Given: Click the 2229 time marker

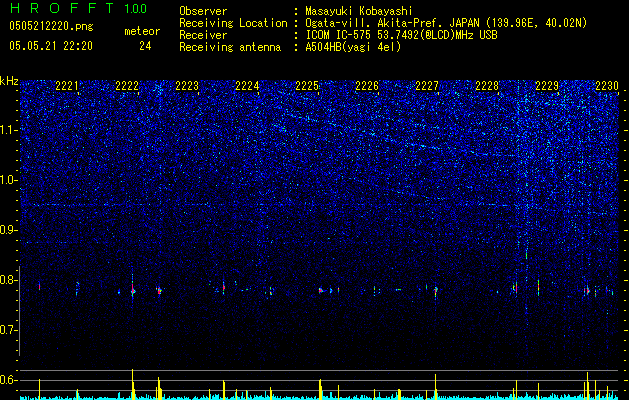Looking at the screenshot, I should 547,86.
